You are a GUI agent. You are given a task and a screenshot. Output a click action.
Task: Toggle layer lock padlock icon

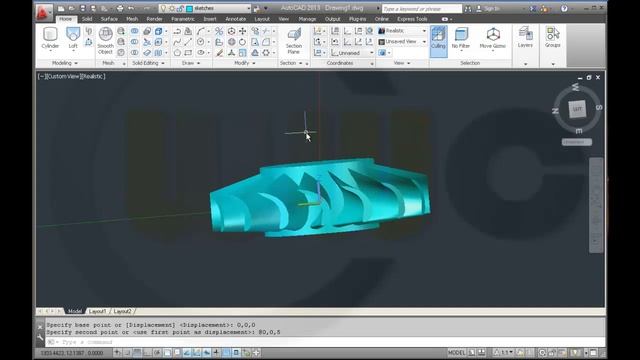point(180,9)
